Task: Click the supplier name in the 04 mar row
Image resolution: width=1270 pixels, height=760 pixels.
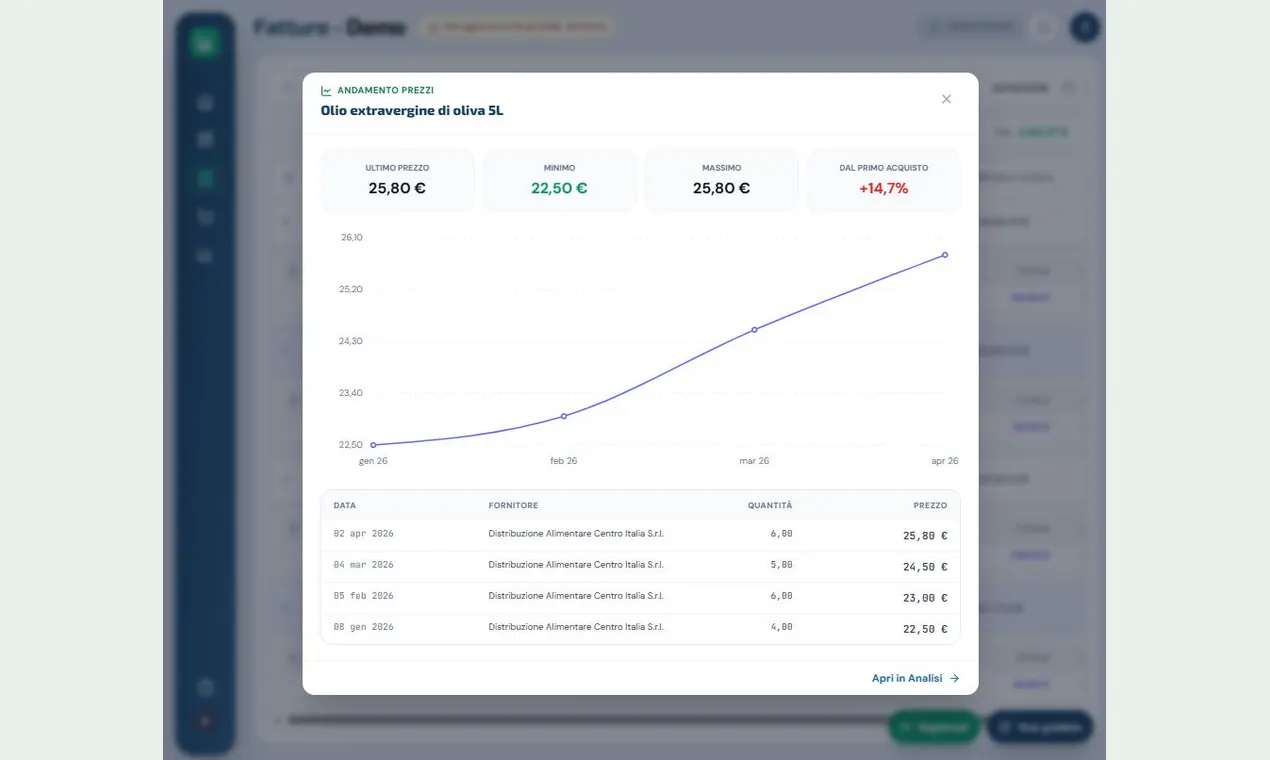Action: [576, 565]
